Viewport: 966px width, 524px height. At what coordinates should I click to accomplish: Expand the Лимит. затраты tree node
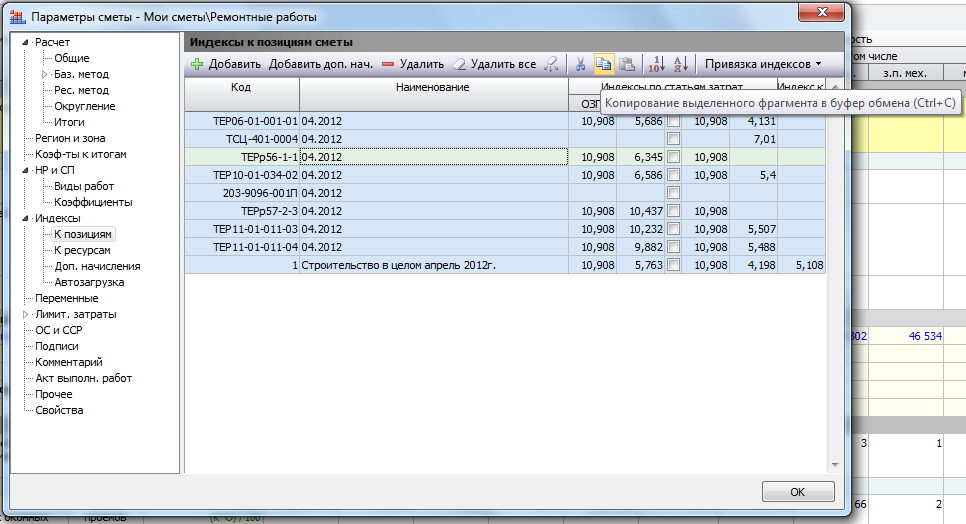26,314
